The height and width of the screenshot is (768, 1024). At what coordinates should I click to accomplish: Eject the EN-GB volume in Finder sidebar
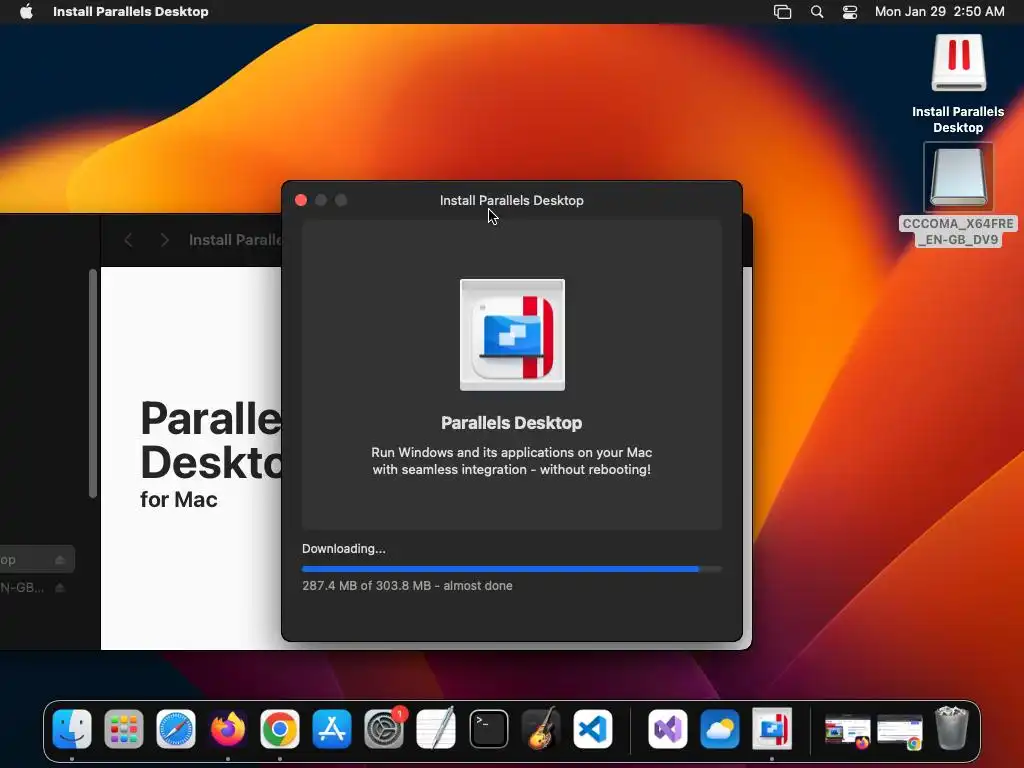[60, 588]
